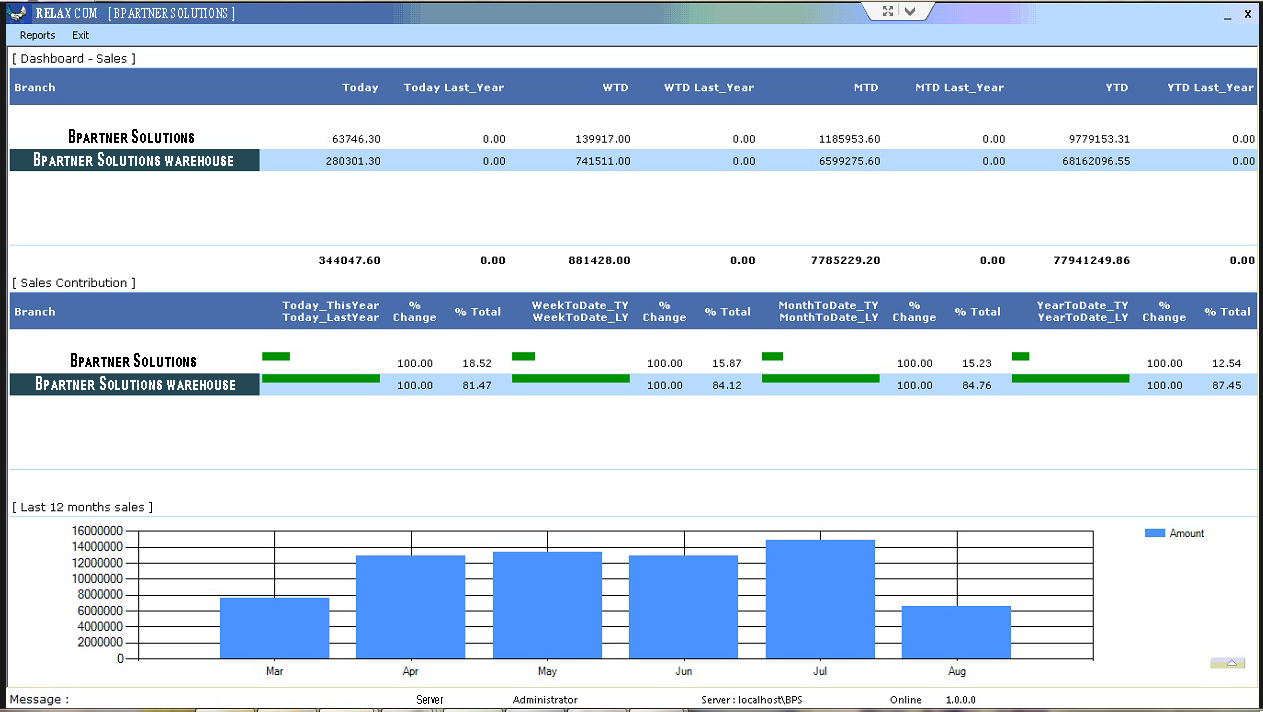Click the WeekToDate_TY column header
The width and height of the screenshot is (1263, 712).
[x=580, y=306]
